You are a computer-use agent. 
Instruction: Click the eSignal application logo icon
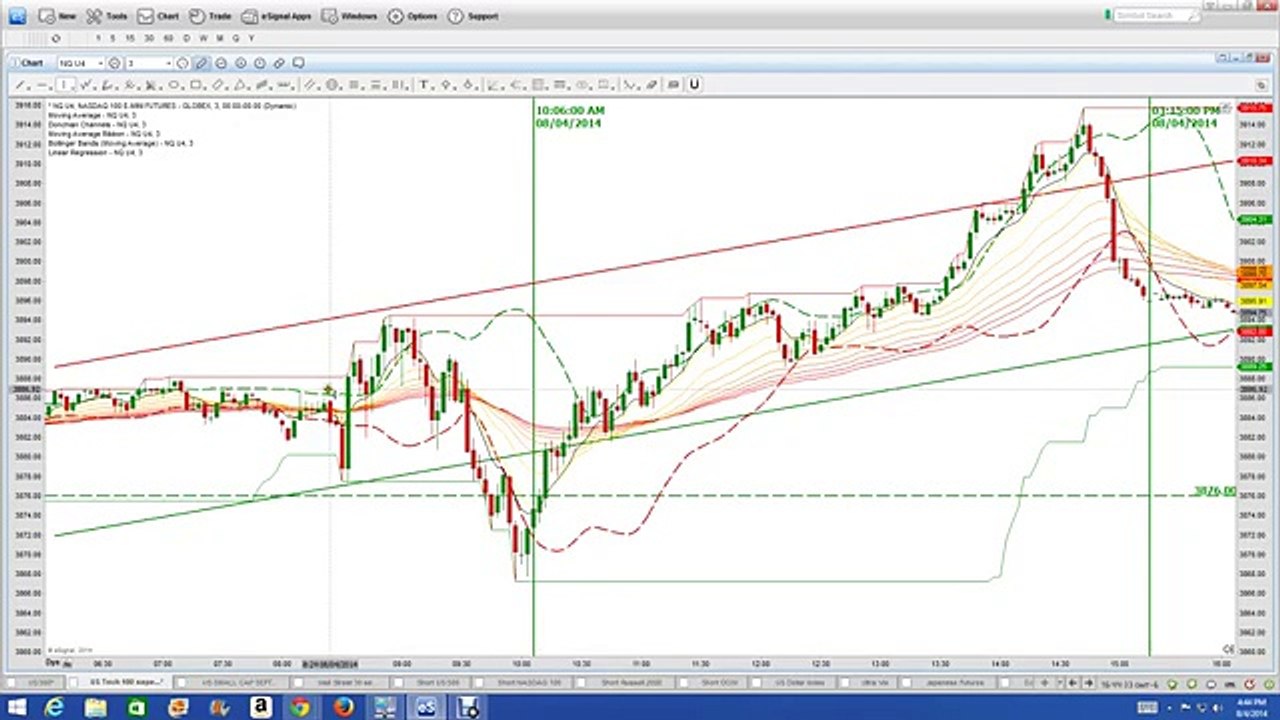pyautogui.click(x=17, y=16)
